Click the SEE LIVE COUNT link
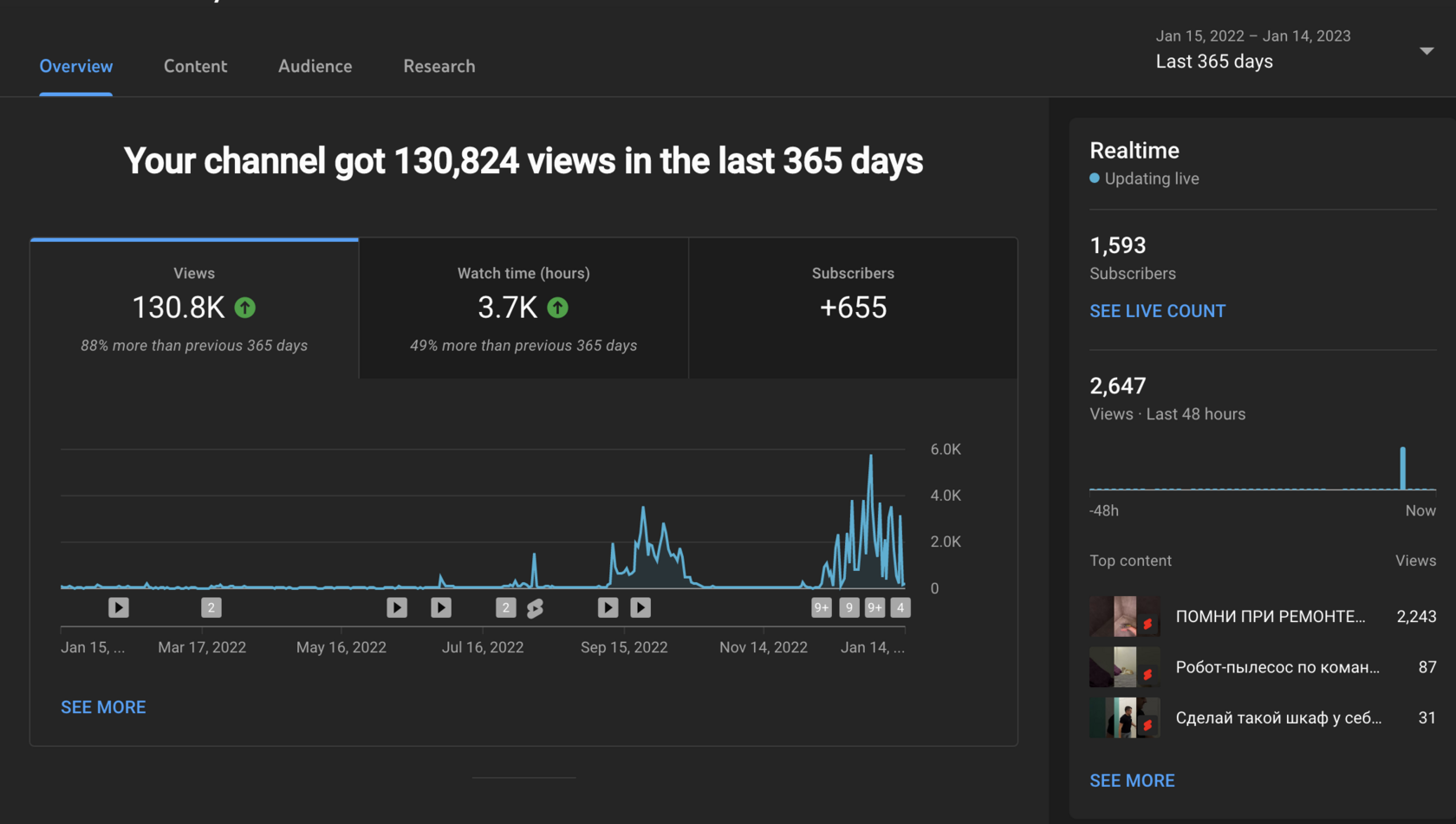The image size is (1456, 824). 1157,311
